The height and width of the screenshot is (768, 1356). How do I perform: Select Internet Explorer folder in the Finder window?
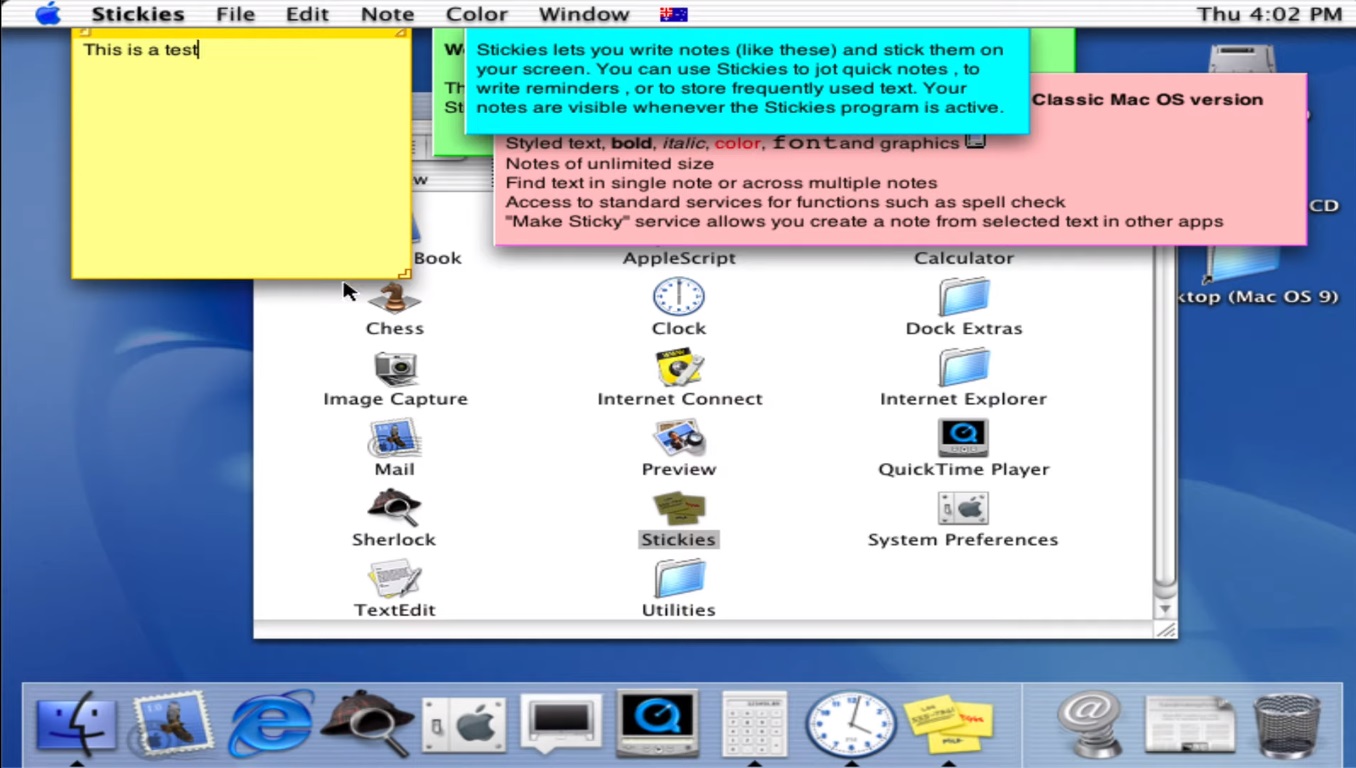964,368
